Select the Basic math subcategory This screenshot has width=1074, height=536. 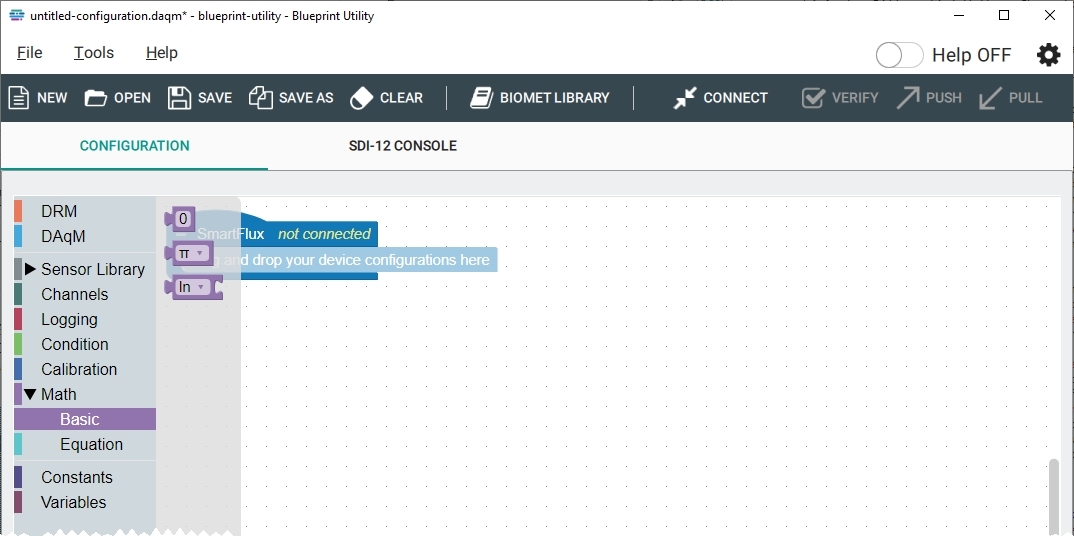[85, 419]
